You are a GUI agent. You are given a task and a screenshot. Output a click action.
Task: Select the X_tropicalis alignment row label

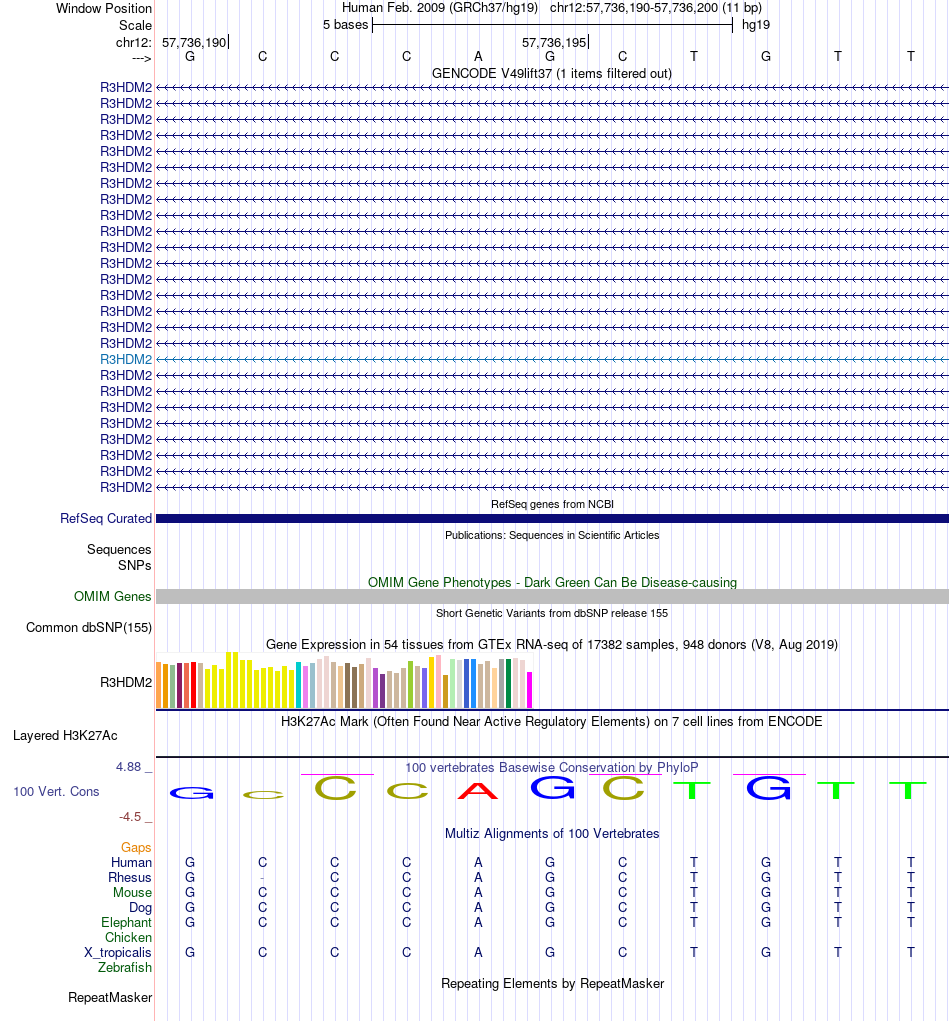point(118,952)
